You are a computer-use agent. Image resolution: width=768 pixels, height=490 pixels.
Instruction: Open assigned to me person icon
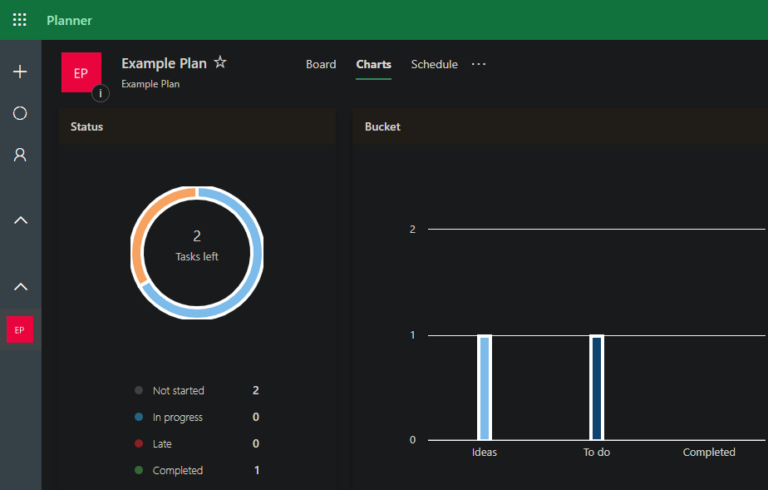tap(20, 155)
